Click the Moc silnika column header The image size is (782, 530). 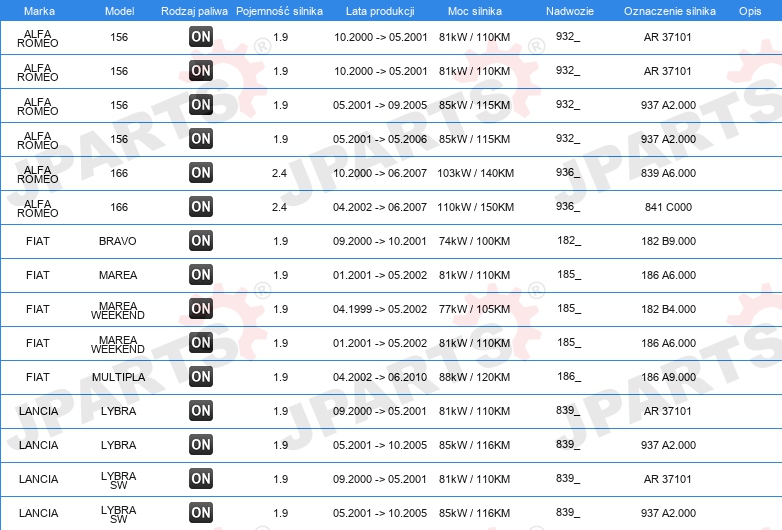(x=474, y=11)
